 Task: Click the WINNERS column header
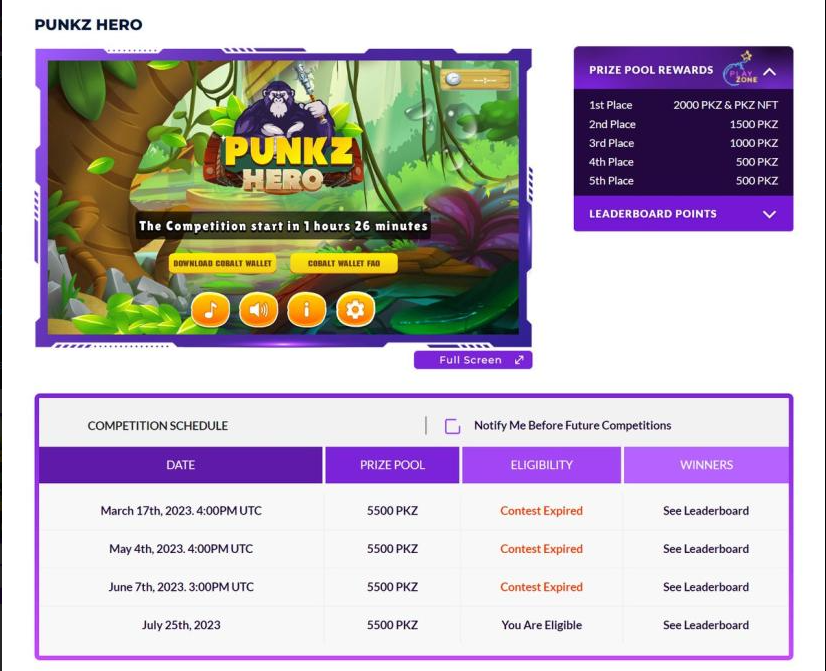coord(706,465)
